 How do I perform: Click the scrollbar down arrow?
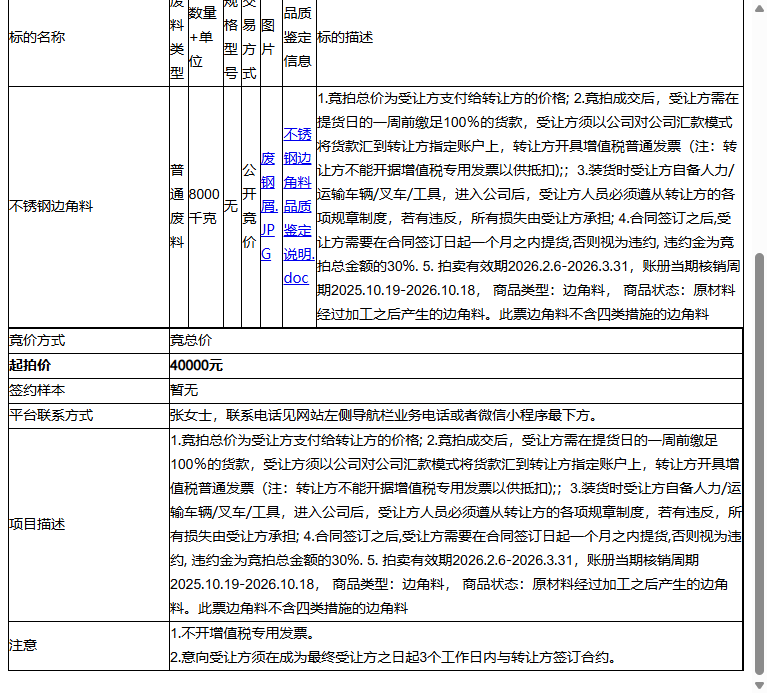pos(760,685)
